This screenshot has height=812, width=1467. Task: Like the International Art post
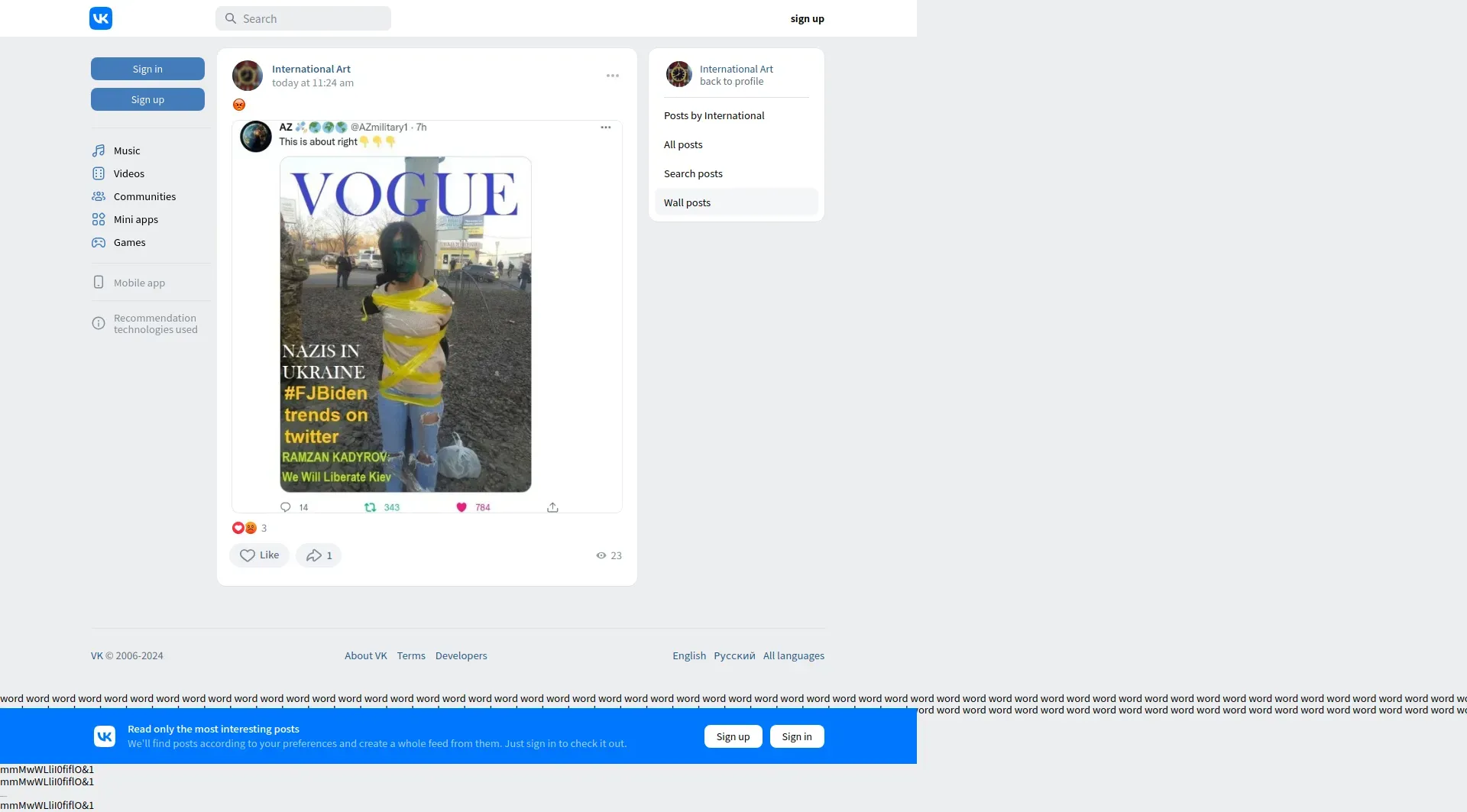pos(259,555)
